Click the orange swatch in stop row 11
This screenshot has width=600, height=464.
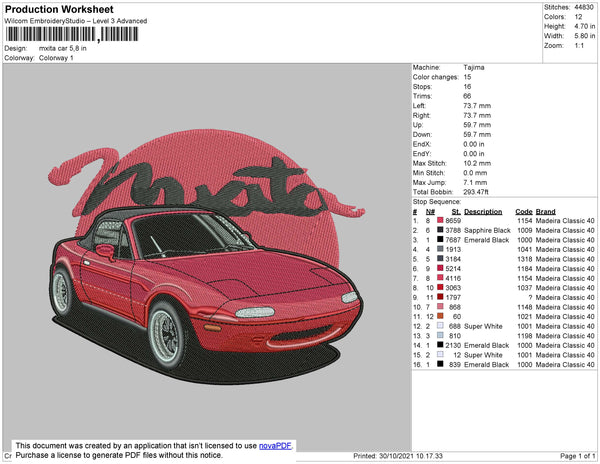click(440, 317)
